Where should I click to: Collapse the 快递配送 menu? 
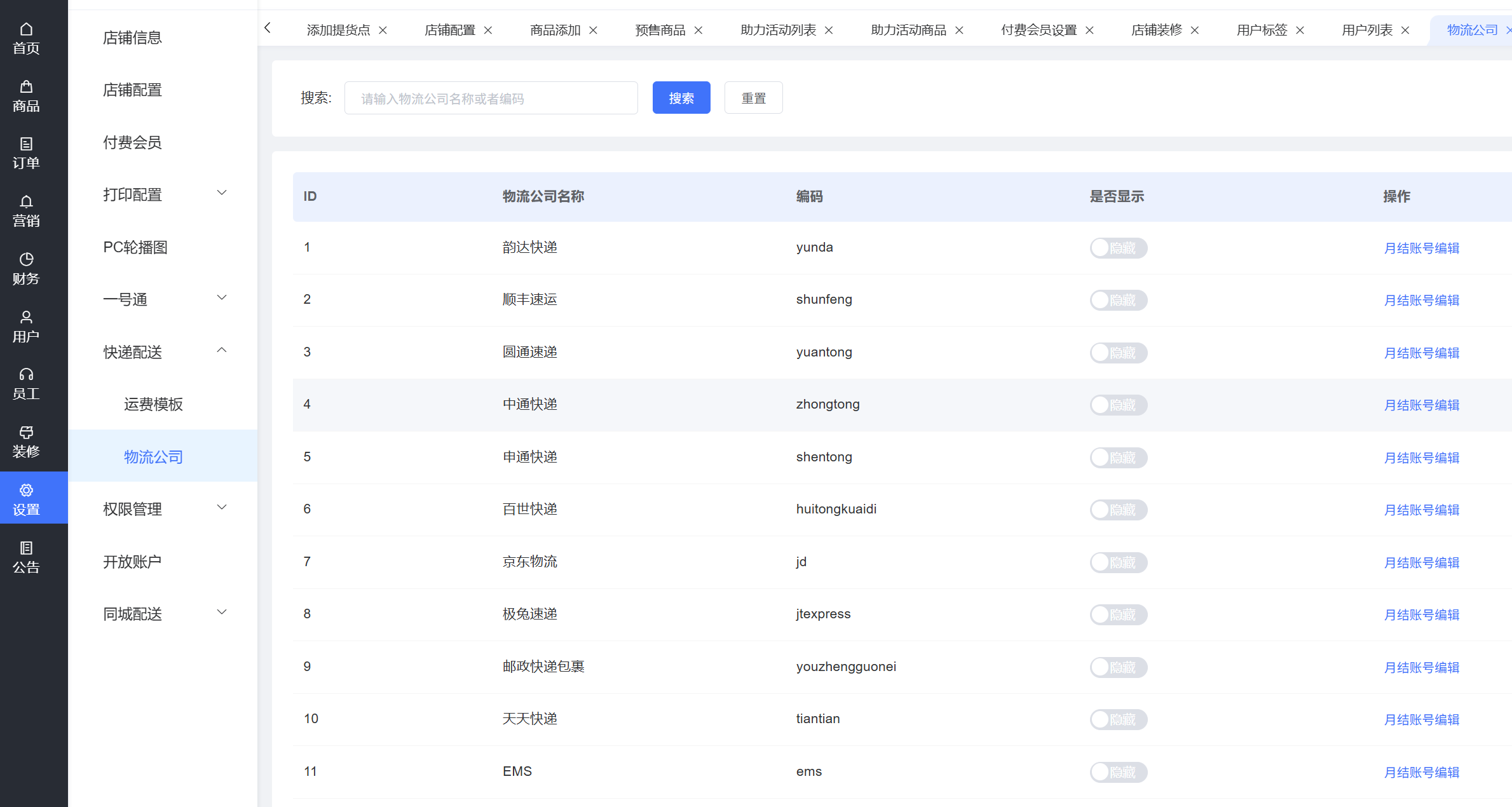coord(164,352)
